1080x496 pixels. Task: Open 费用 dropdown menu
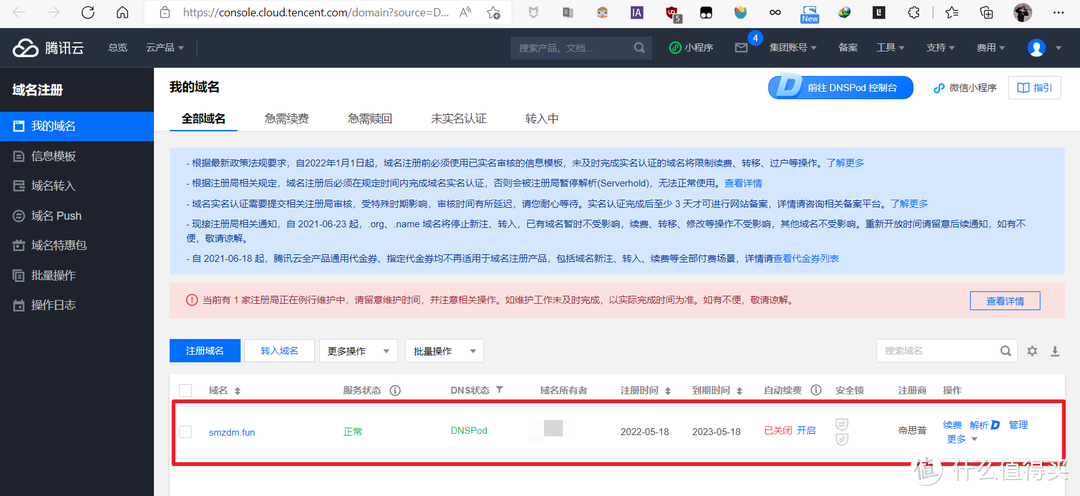[990, 48]
